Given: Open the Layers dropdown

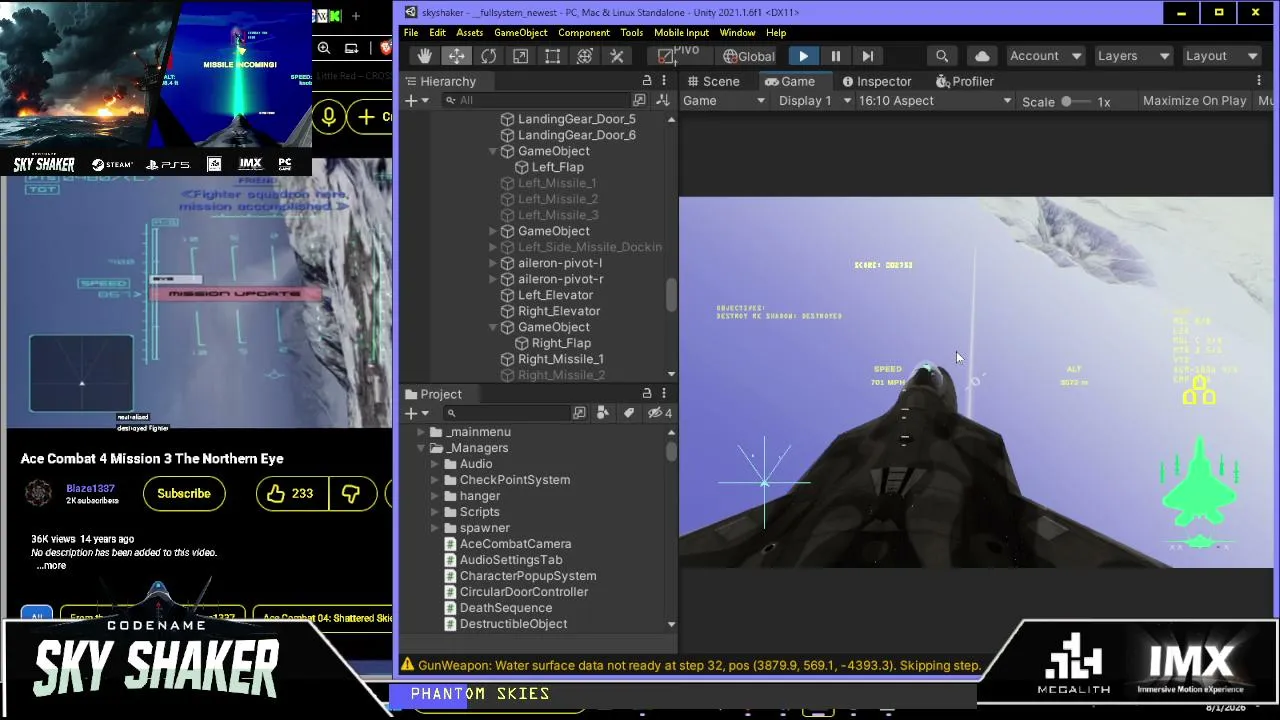Looking at the screenshot, I should pos(1132,56).
